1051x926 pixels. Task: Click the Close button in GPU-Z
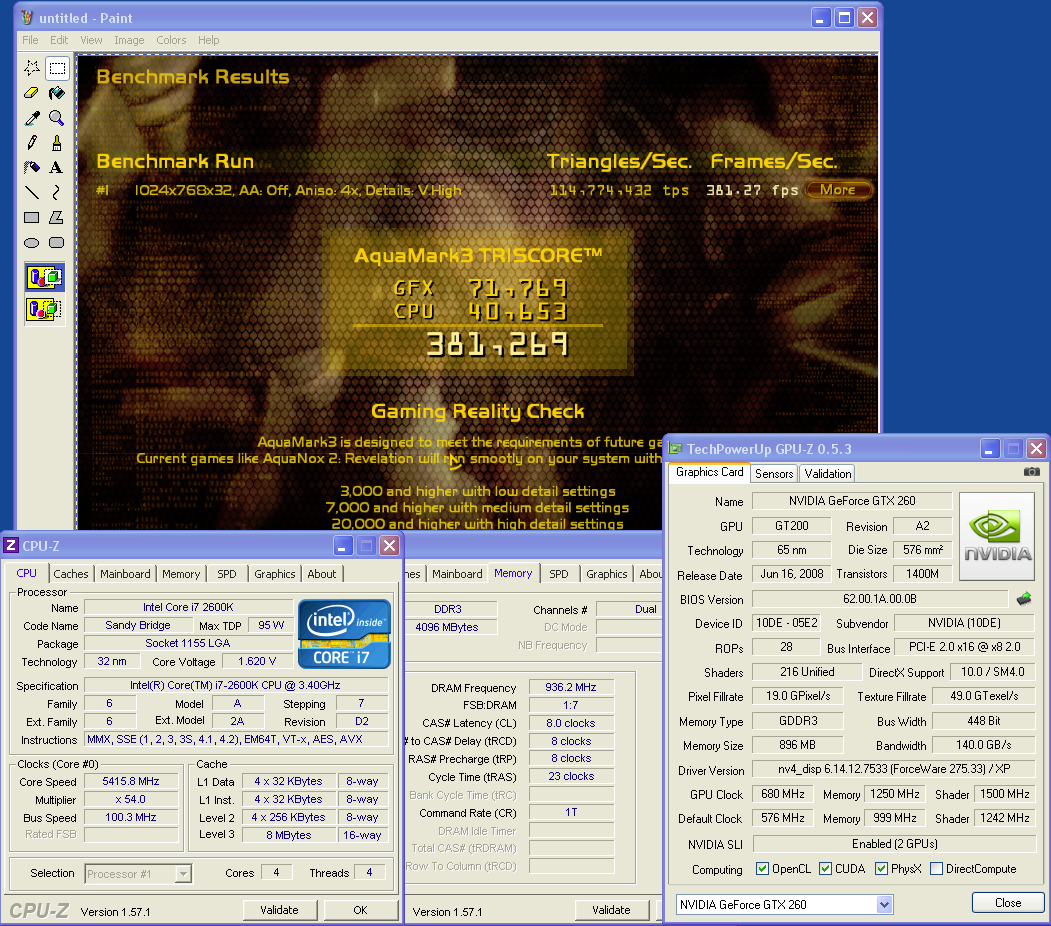click(x=1007, y=903)
